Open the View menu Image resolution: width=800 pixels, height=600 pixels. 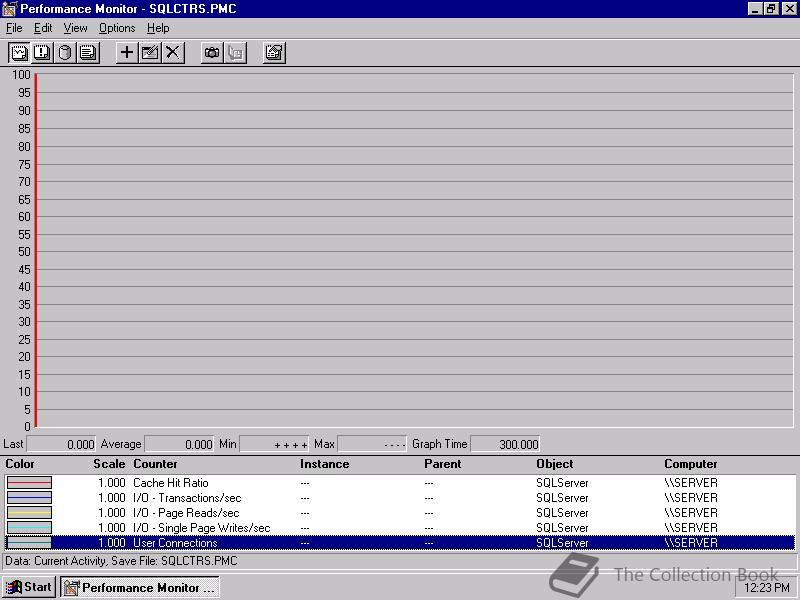click(x=75, y=28)
